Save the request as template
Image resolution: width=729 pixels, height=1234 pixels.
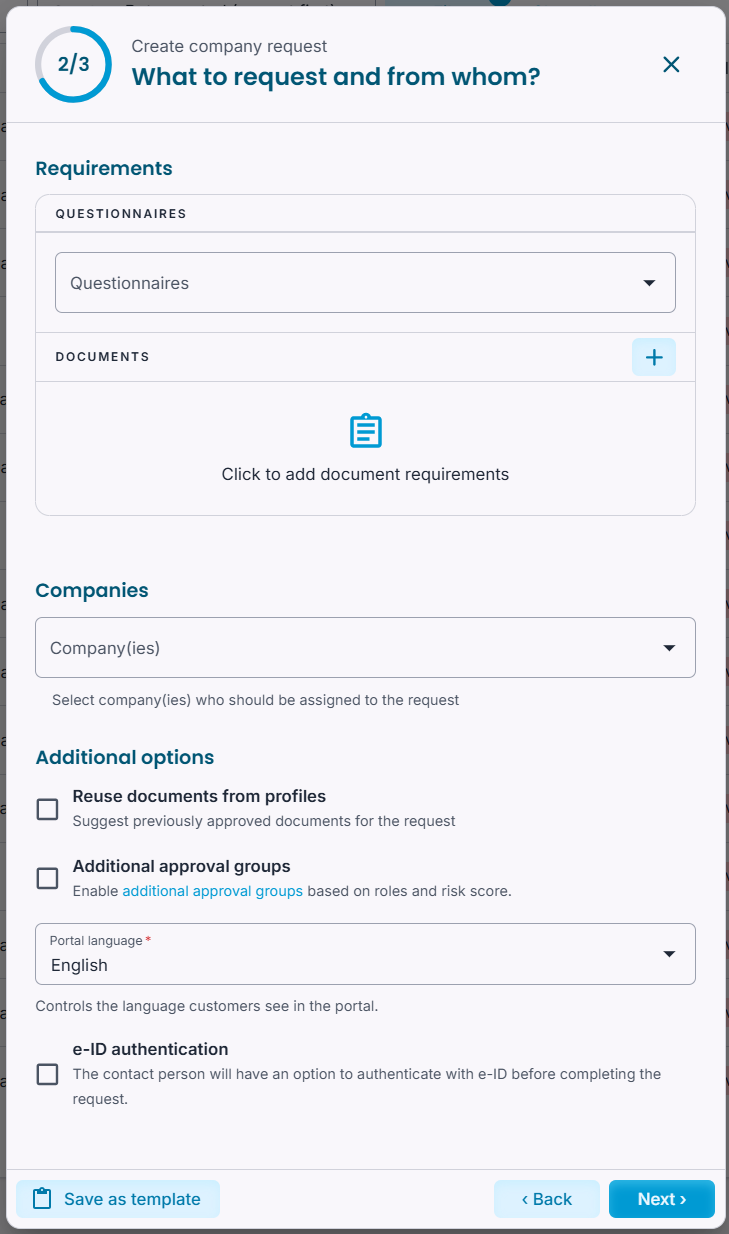[x=118, y=1199]
